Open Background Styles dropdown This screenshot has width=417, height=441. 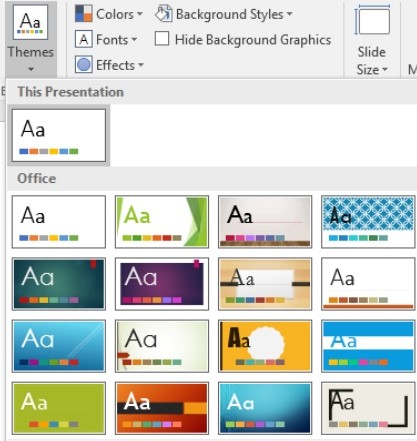click(223, 14)
